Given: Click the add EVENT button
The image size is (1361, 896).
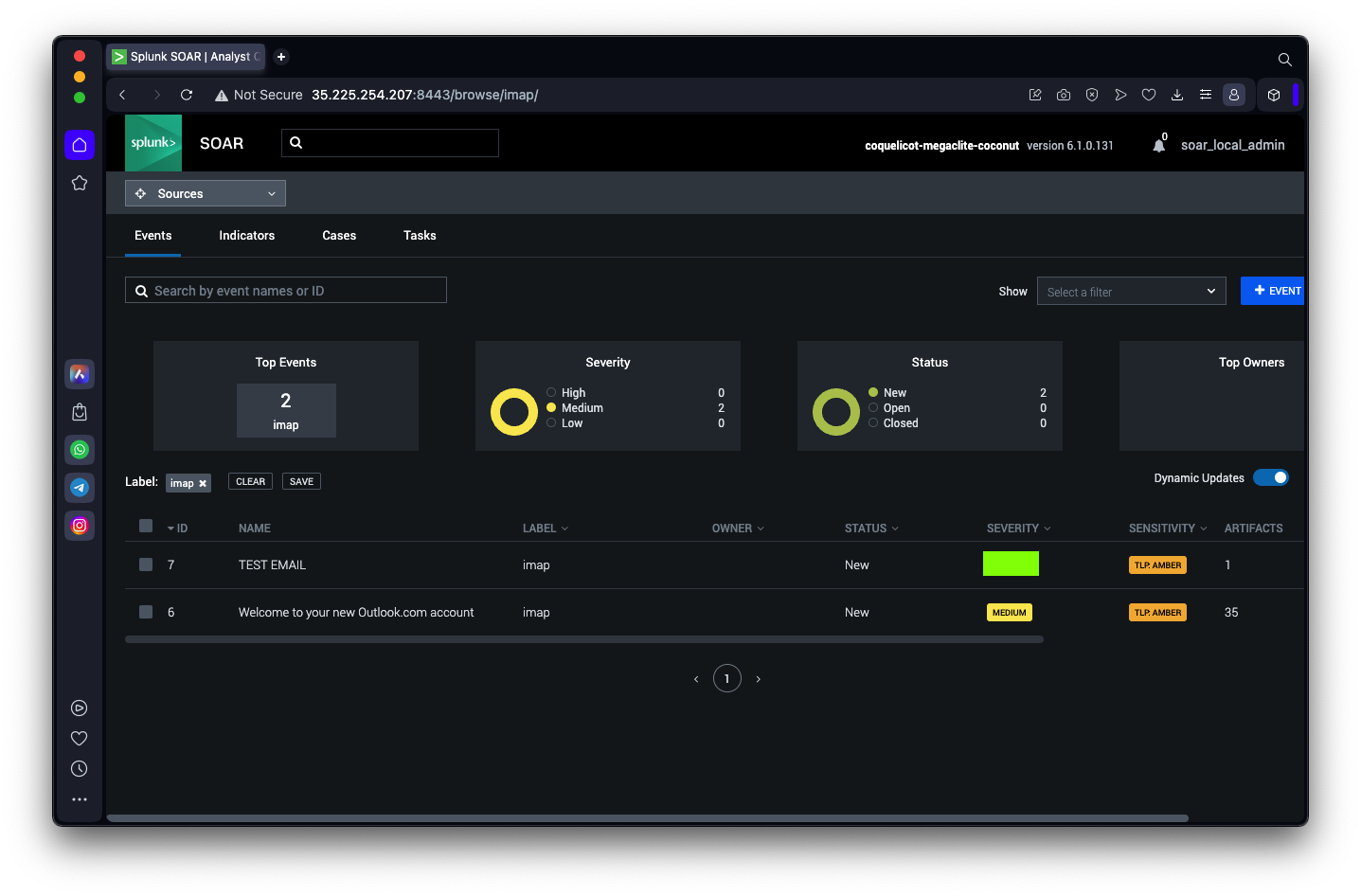Looking at the screenshot, I should point(1273,291).
